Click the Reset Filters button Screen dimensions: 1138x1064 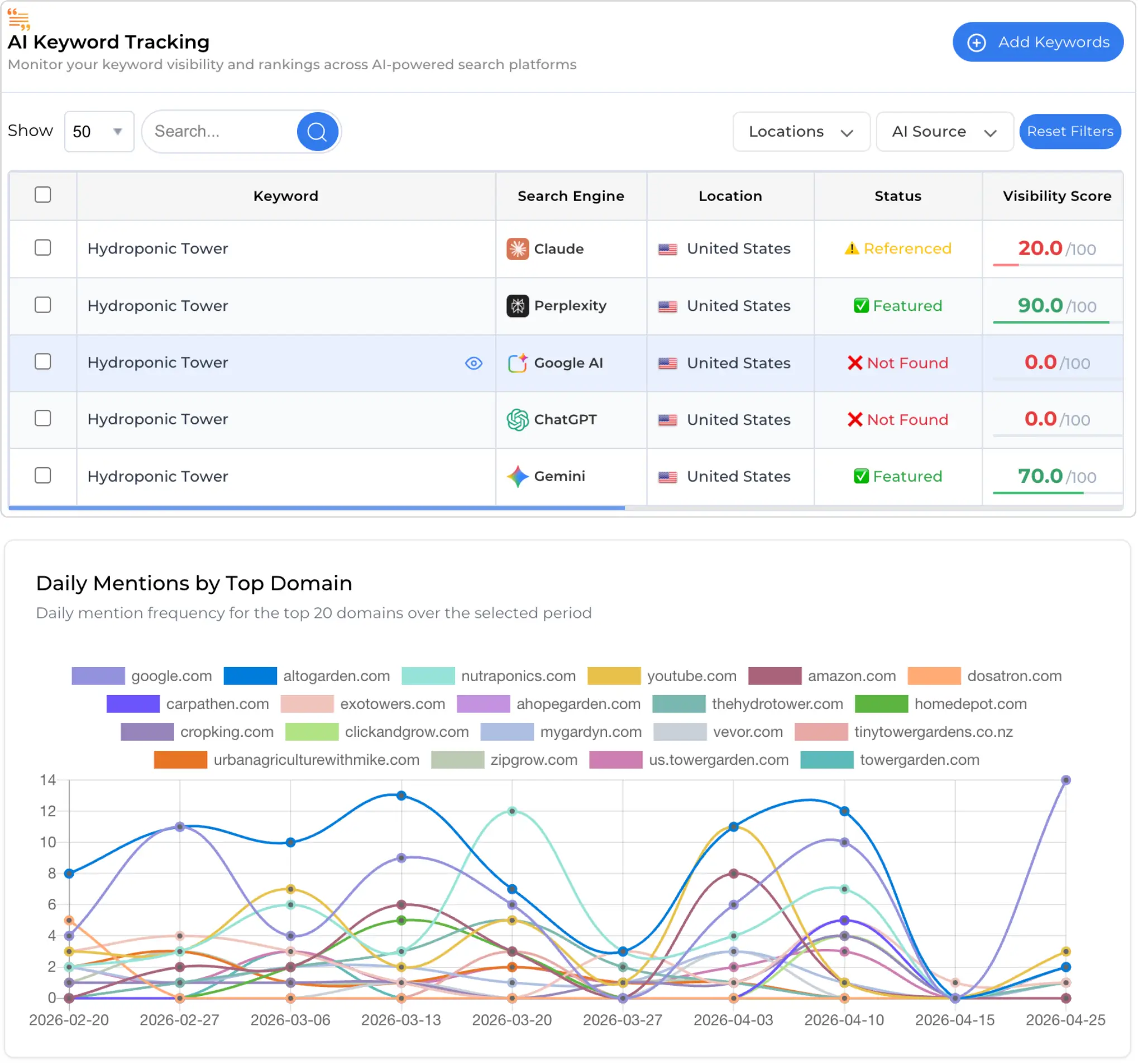[x=1069, y=132]
